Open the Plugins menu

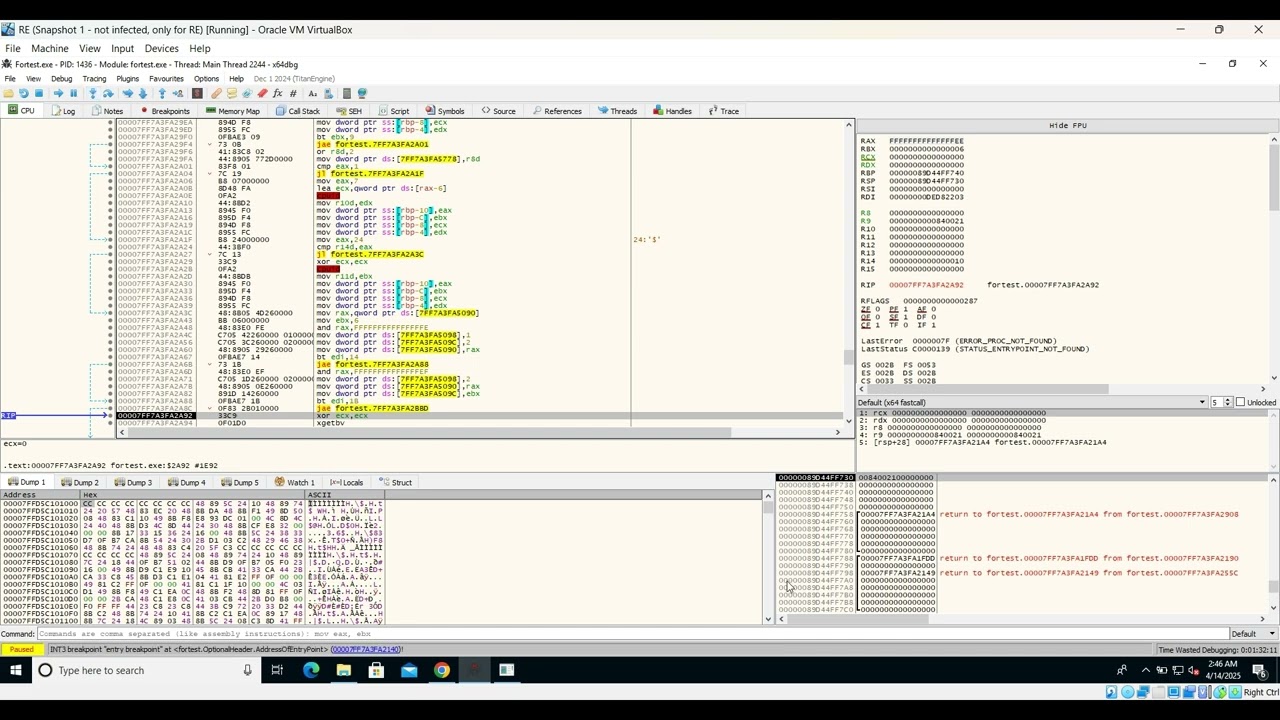point(127,79)
